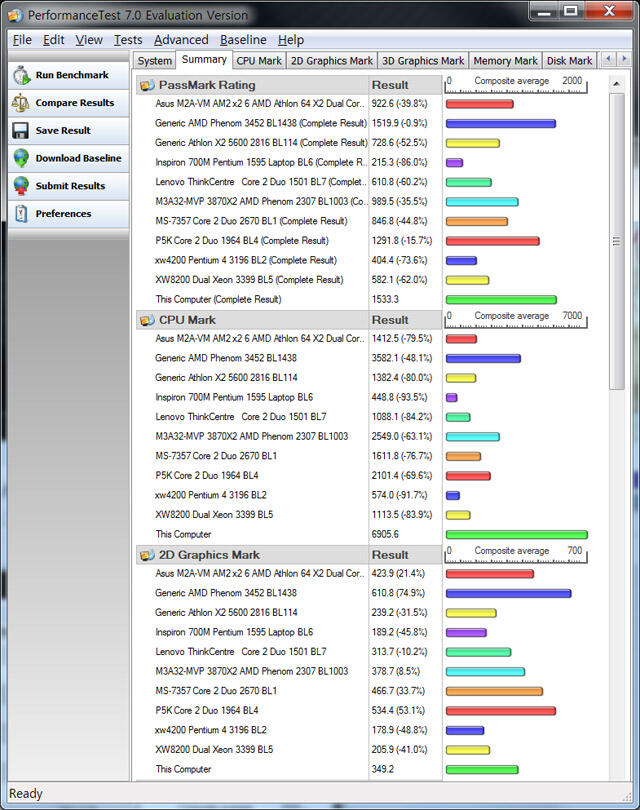Open the 2D Graphics Mark tab
This screenshot has height=810, width=640.
(x=332, y=61)
